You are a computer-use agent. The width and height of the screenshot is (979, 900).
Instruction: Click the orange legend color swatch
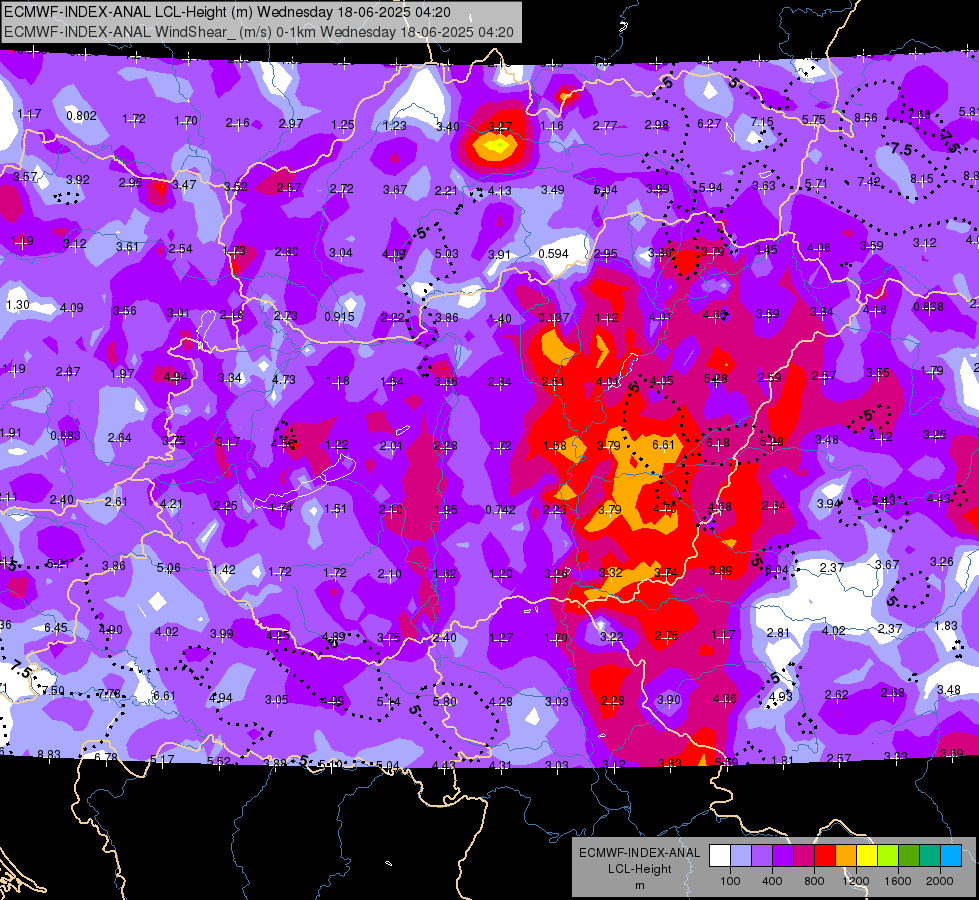coord(846,855)
